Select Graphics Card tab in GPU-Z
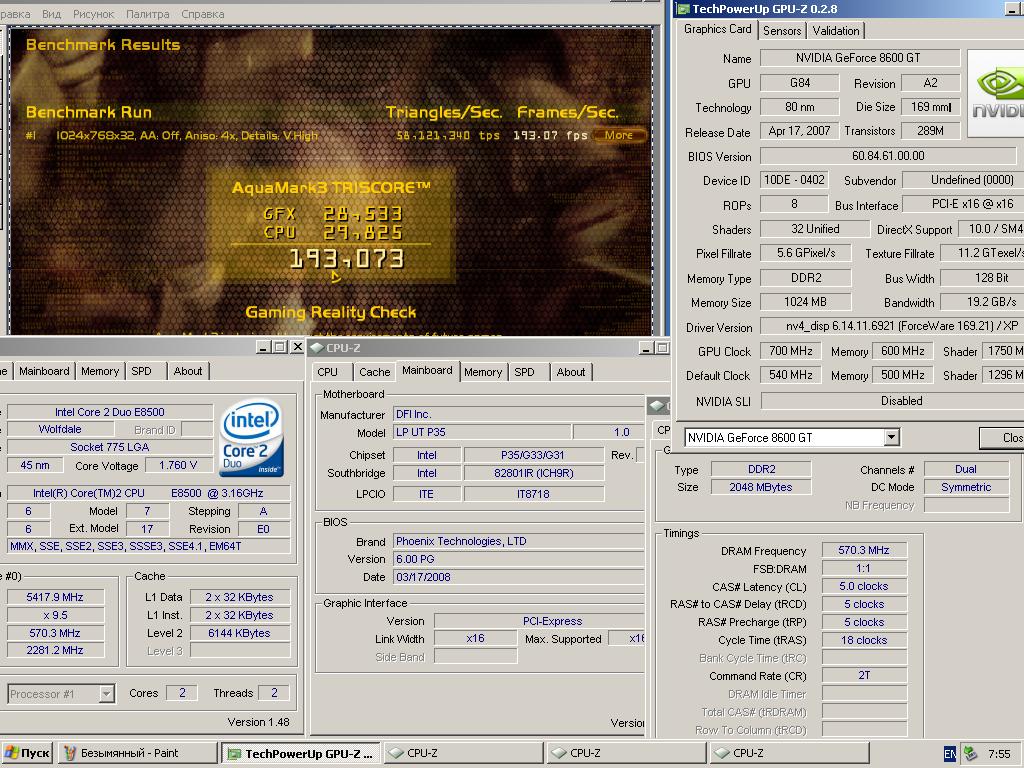Viewport: 1024px width, 768px height. [717, 29]
